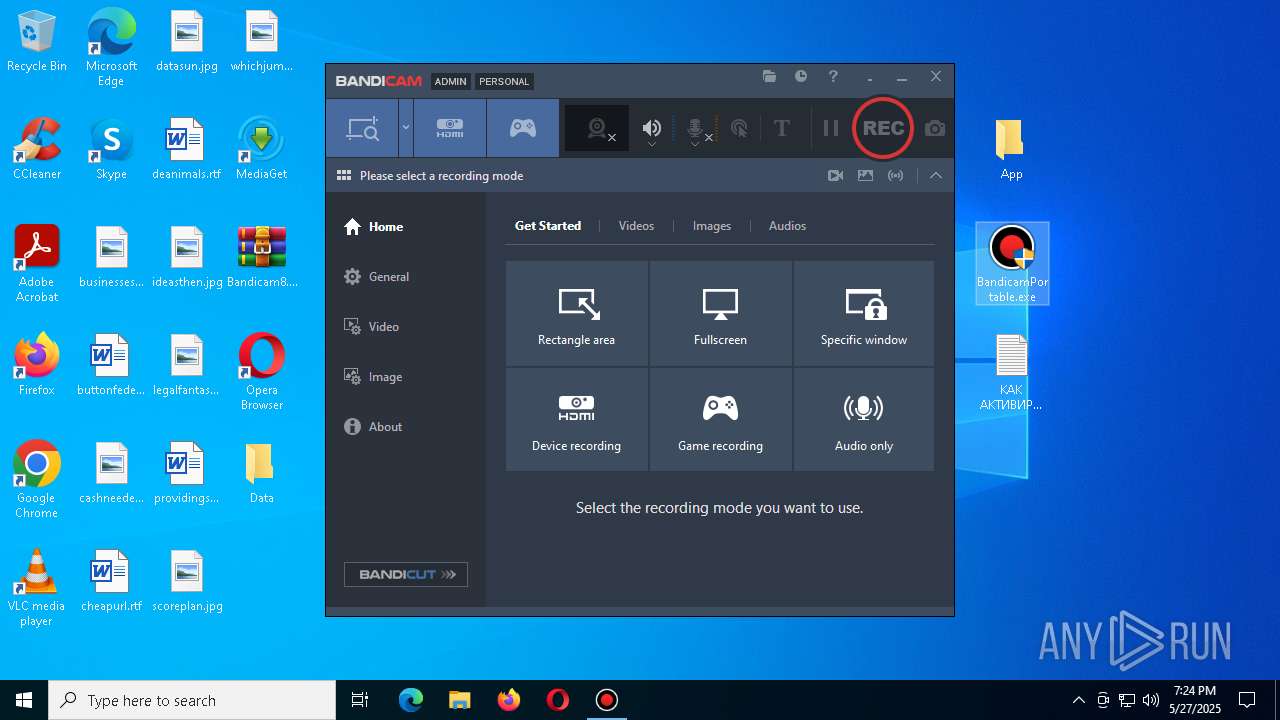Open Video settings in sidebar
Viewport: 1280px width, 720px height.
click(372, 327)
